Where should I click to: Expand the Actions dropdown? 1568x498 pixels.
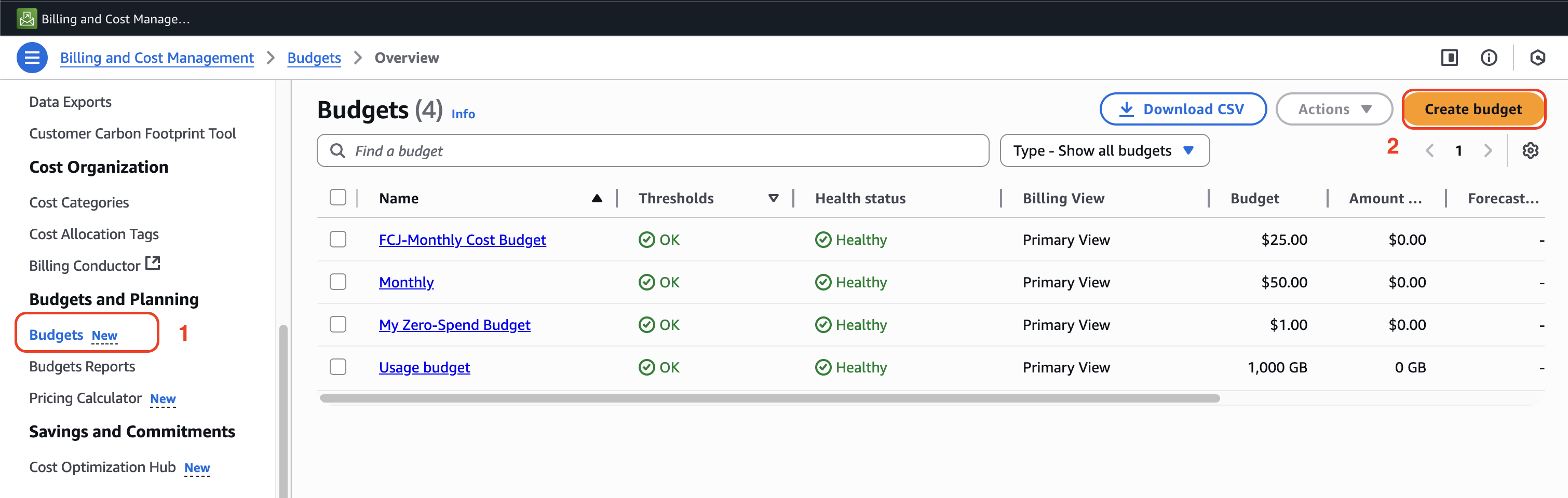[1333, 109]
